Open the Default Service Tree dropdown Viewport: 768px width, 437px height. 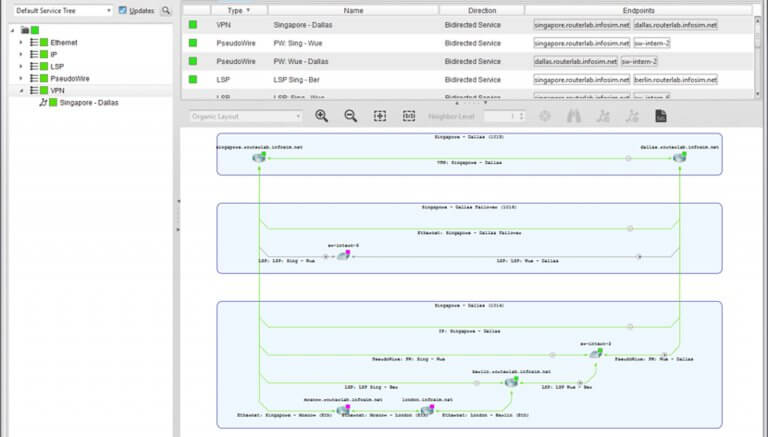pyautogui.click(x=64, y=10)
